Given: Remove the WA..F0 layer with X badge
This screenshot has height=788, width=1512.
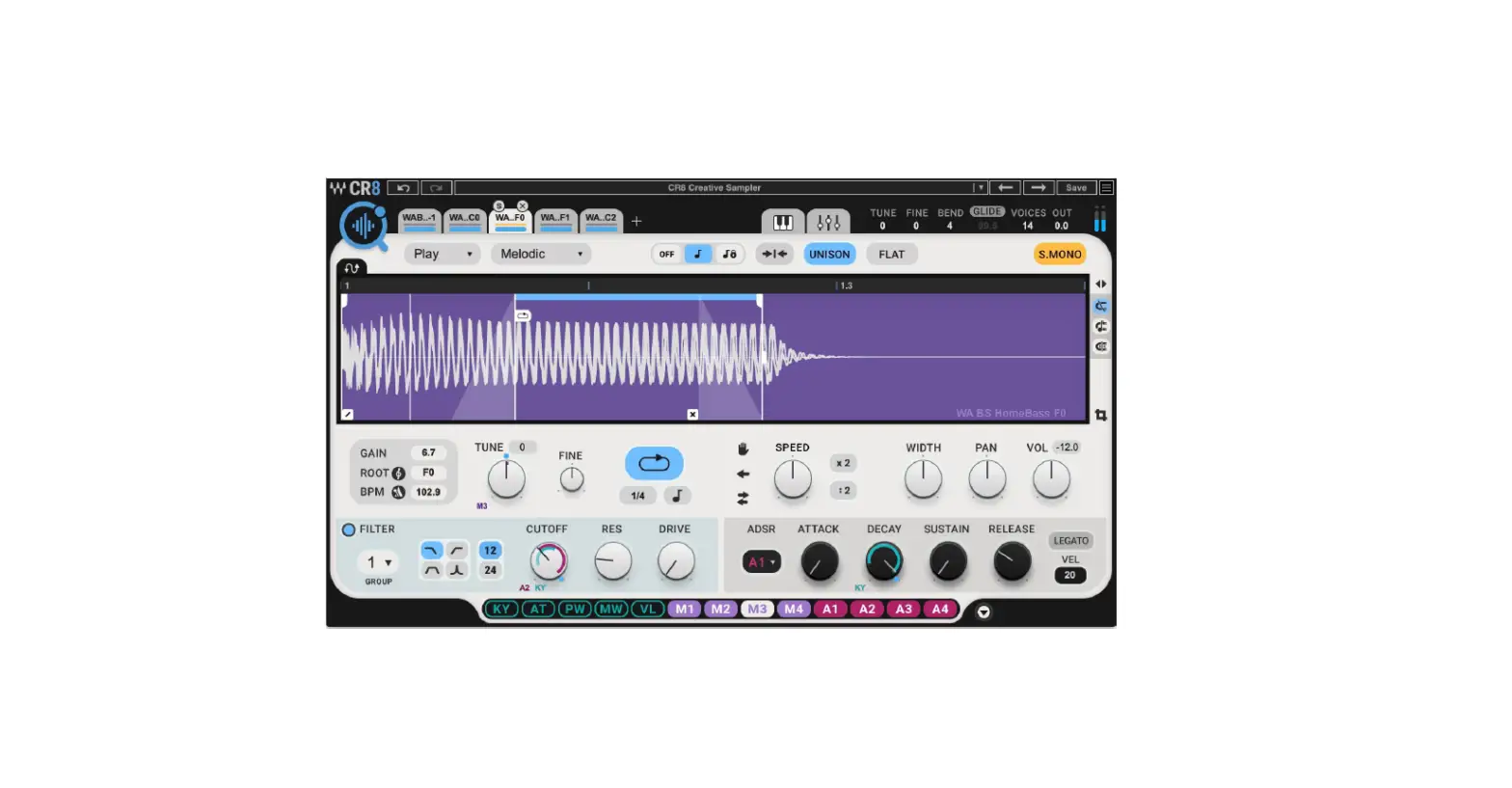Looking at the screenshot, I should (522, 205).
